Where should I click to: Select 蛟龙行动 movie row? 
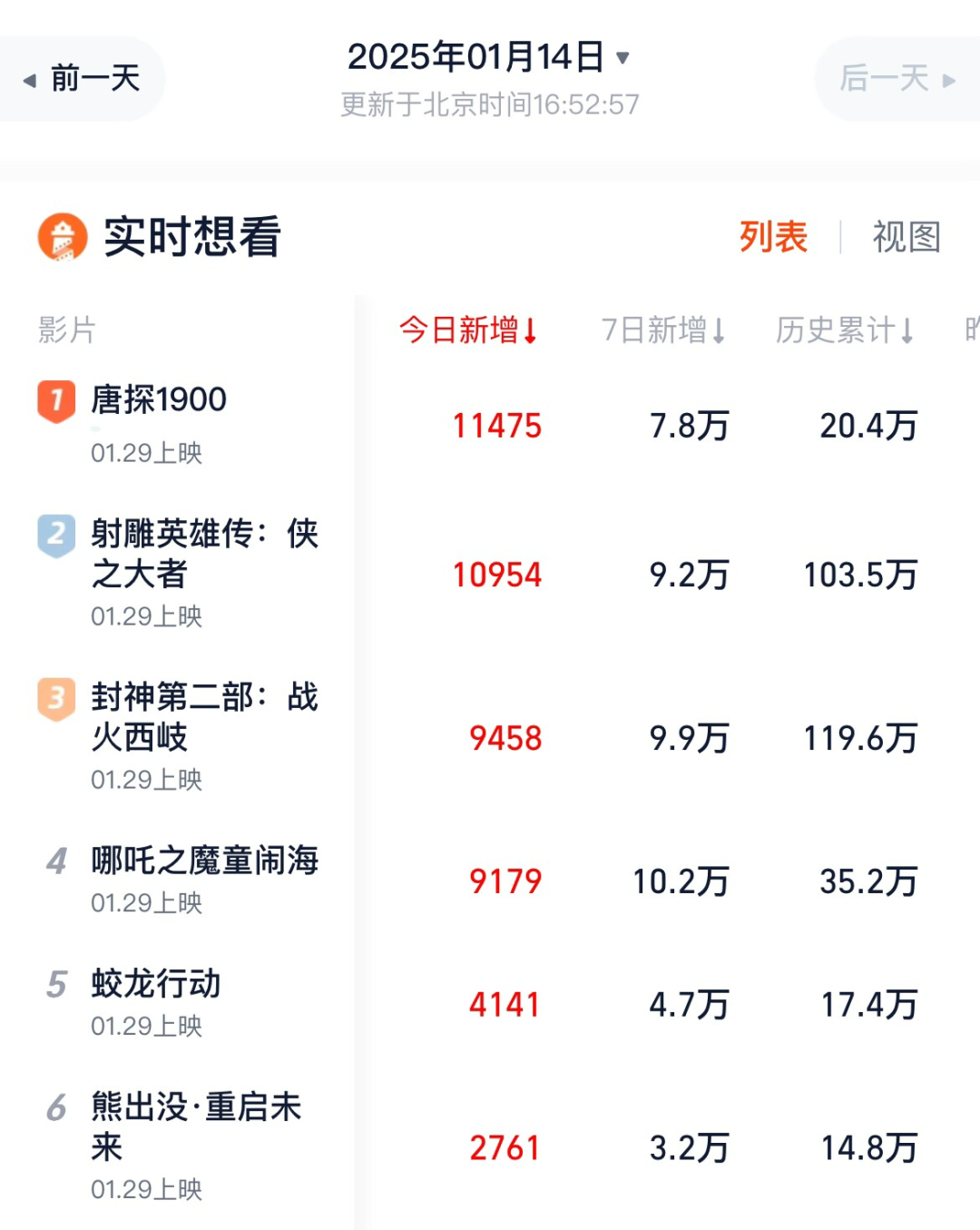coord(156,984)
